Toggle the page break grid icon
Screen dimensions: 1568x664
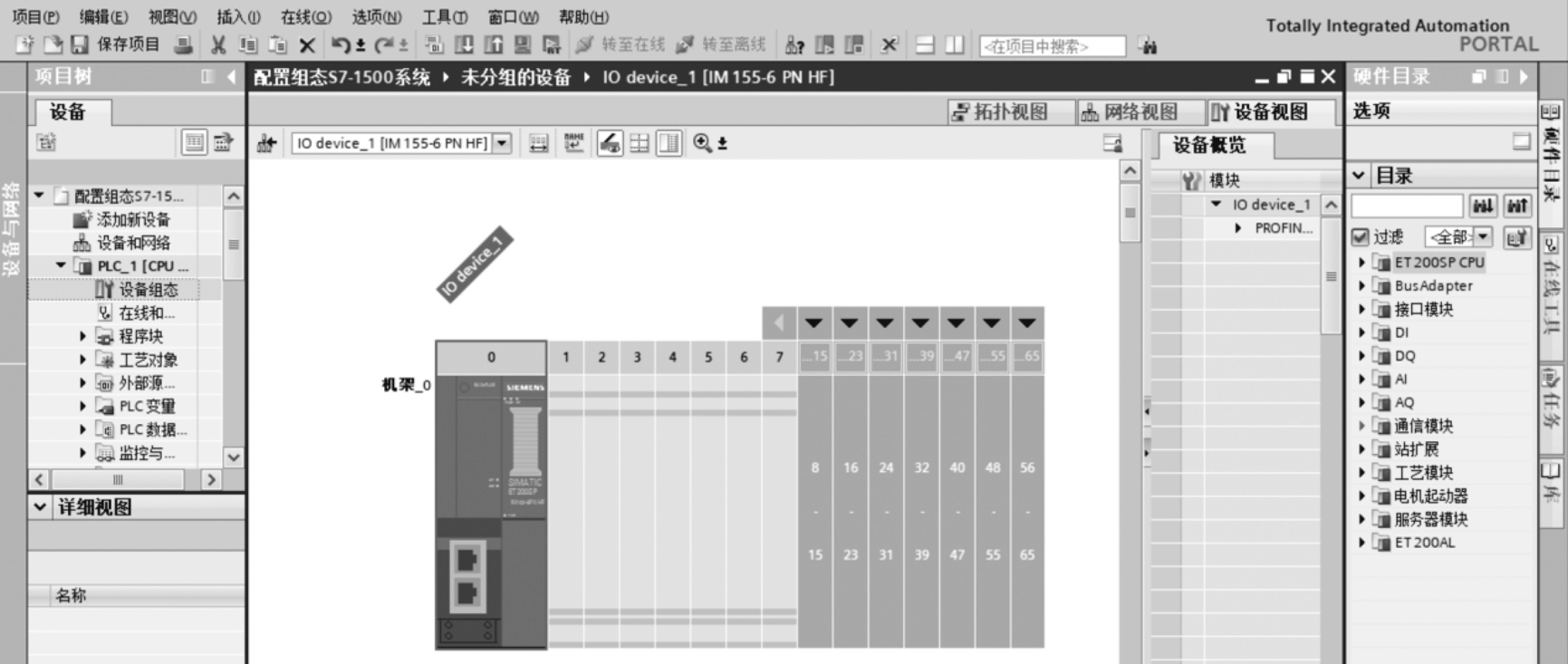click(x=640, y=143)
